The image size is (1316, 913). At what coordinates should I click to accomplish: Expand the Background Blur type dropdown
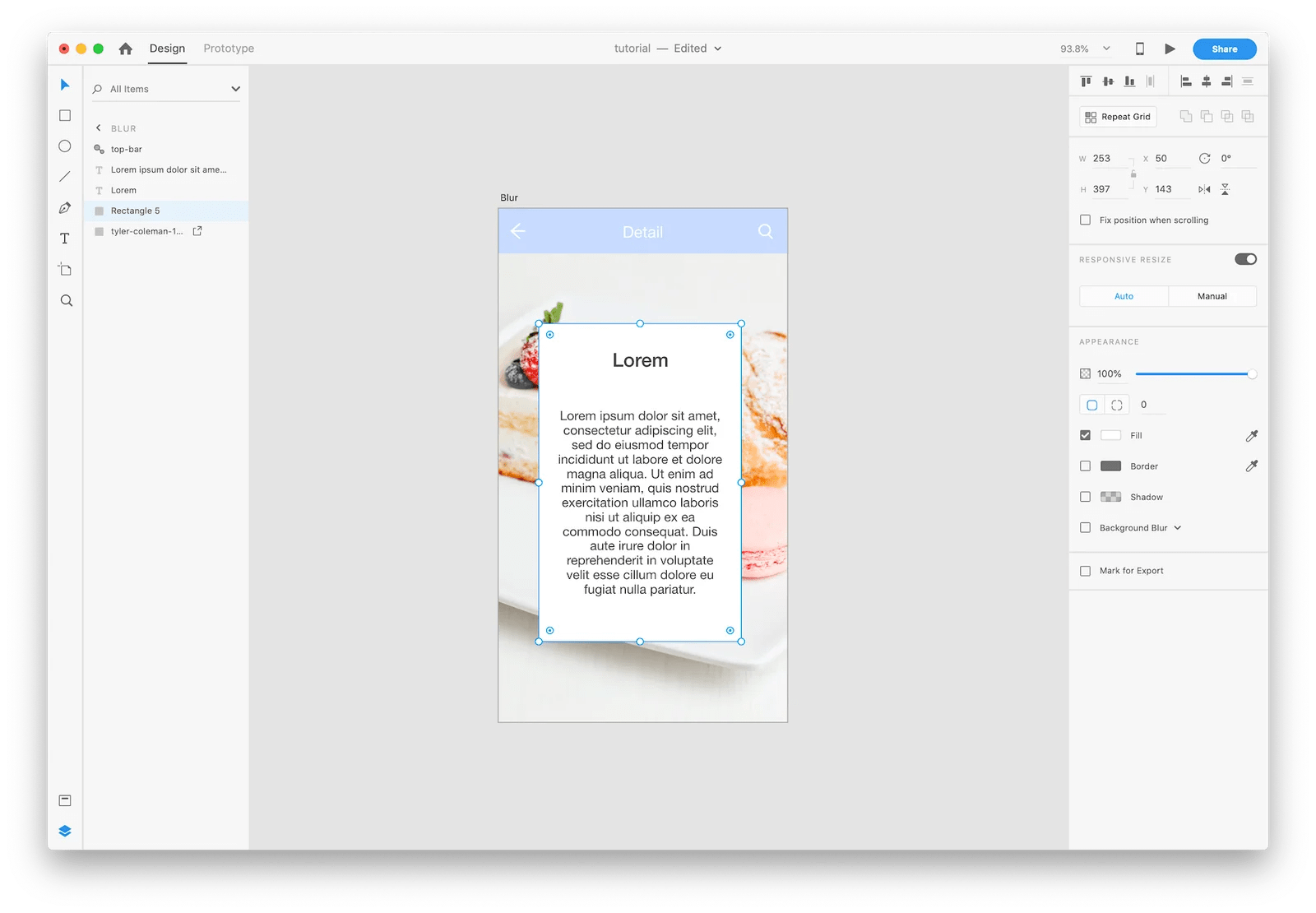1178,528
